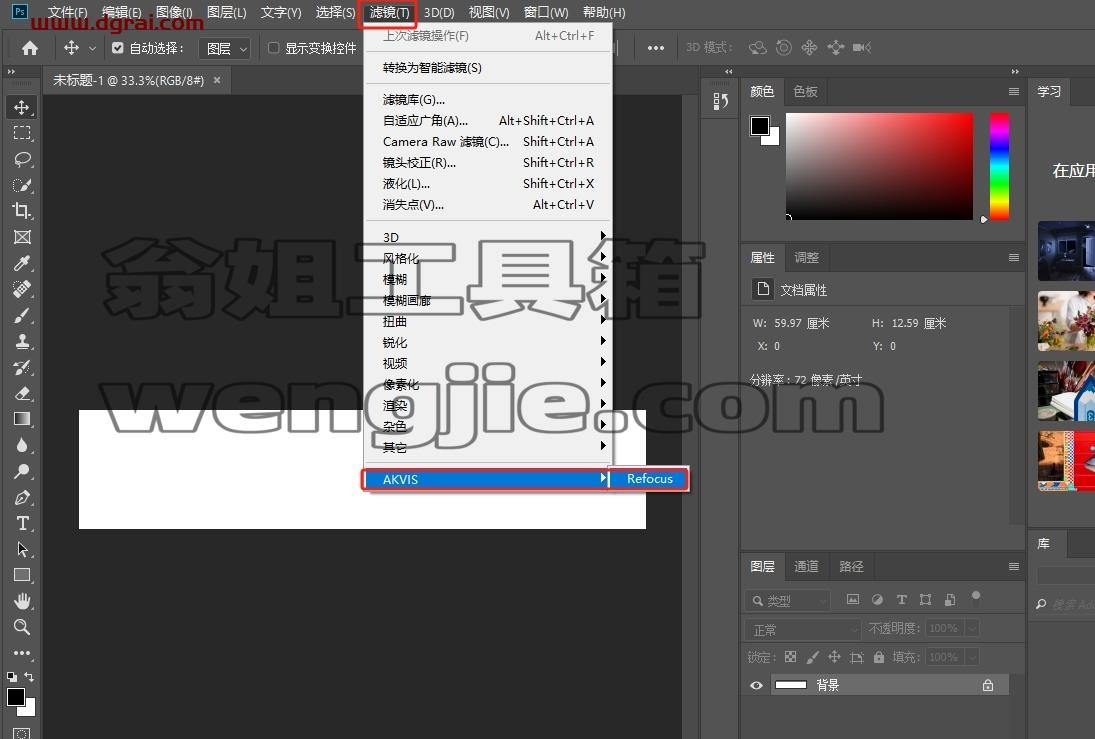Click the foreground color swatch in 颜色 panel
This screenshot has height=739, width=1095.
coord(760,126)
